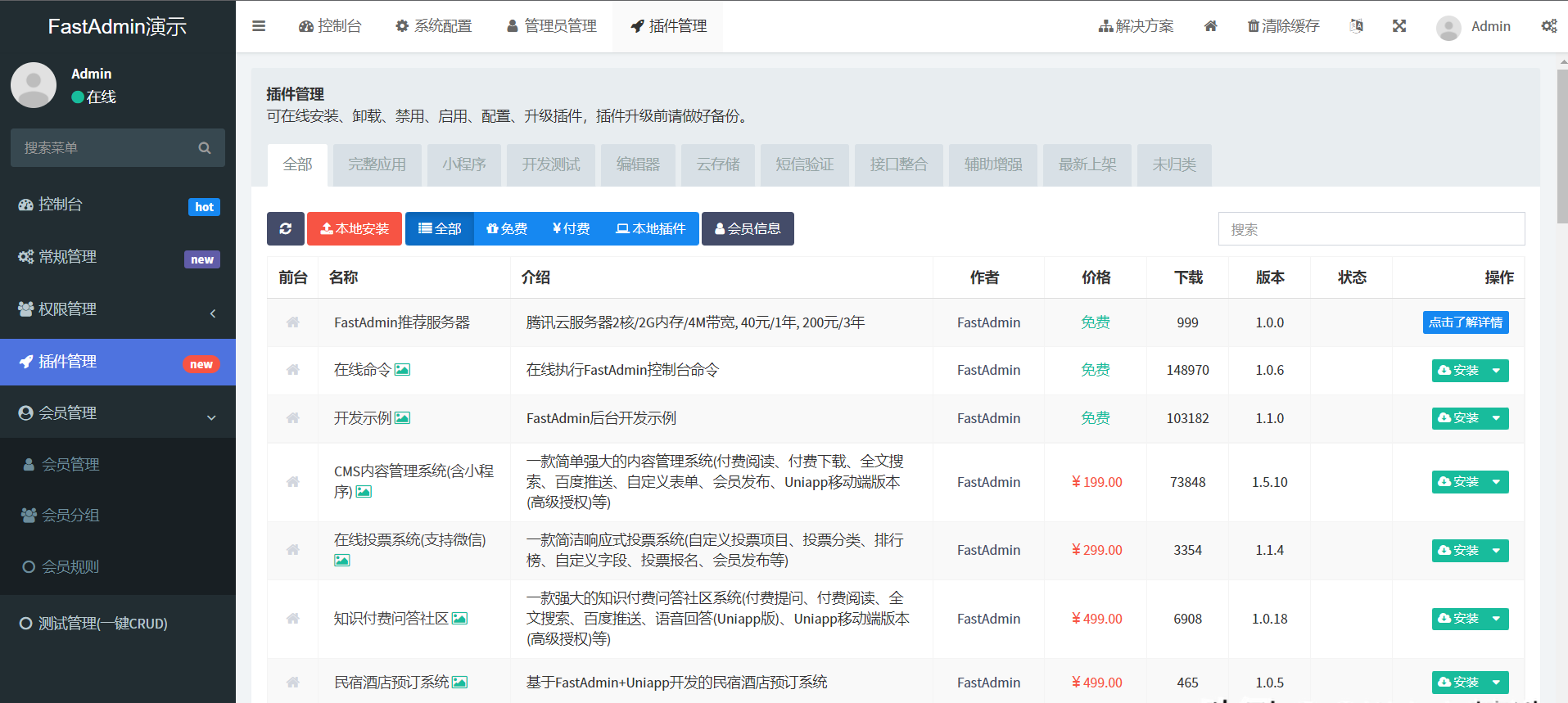View screenshot image icon of 知识付费问答社区
Viewport: 1568px width, 703px height.
459,619
